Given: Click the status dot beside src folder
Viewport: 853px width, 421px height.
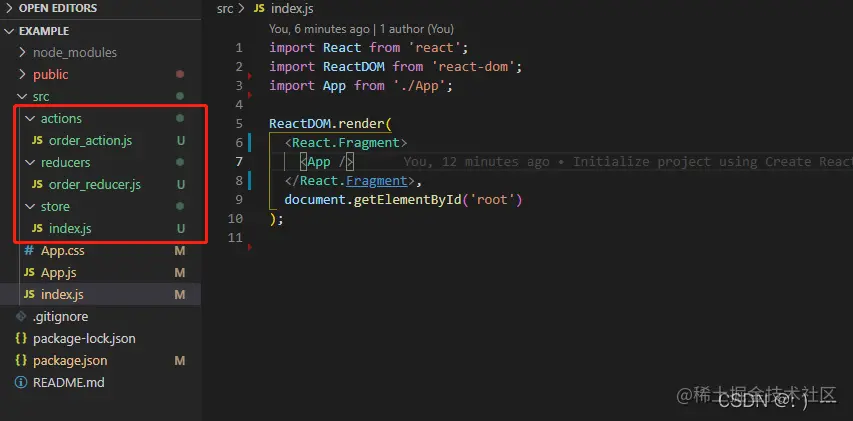Looking at the screenshot, I should click(x=180, y=96).
